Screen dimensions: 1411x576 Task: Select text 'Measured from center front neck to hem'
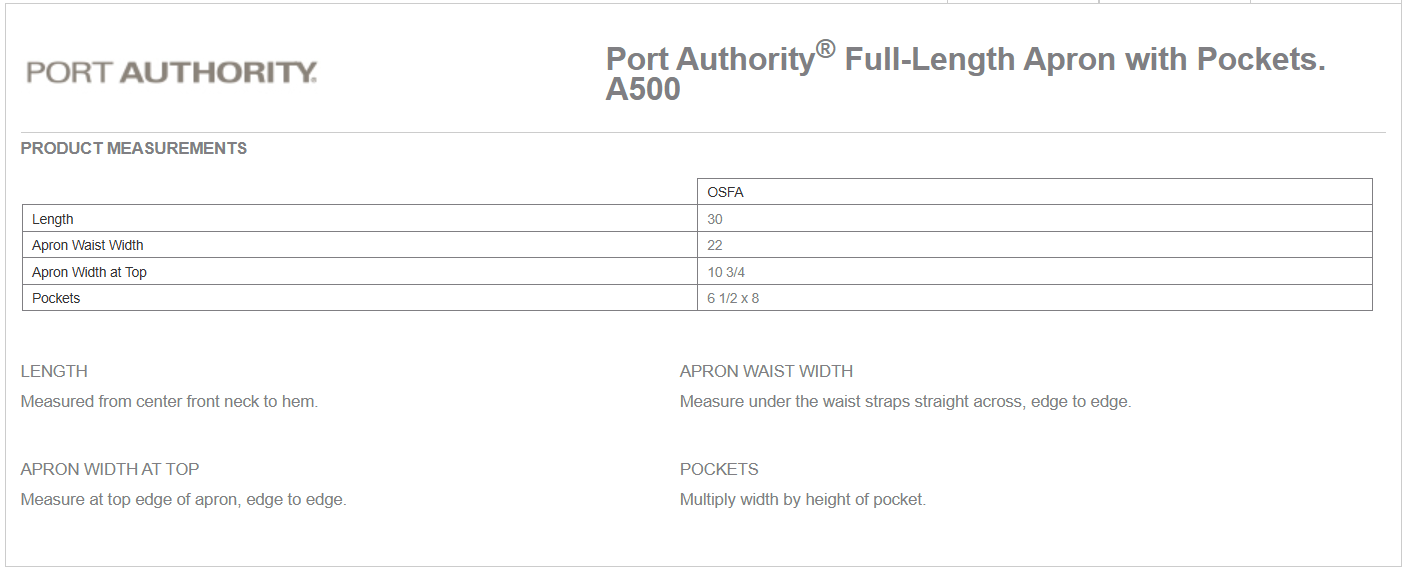[169, 402]
